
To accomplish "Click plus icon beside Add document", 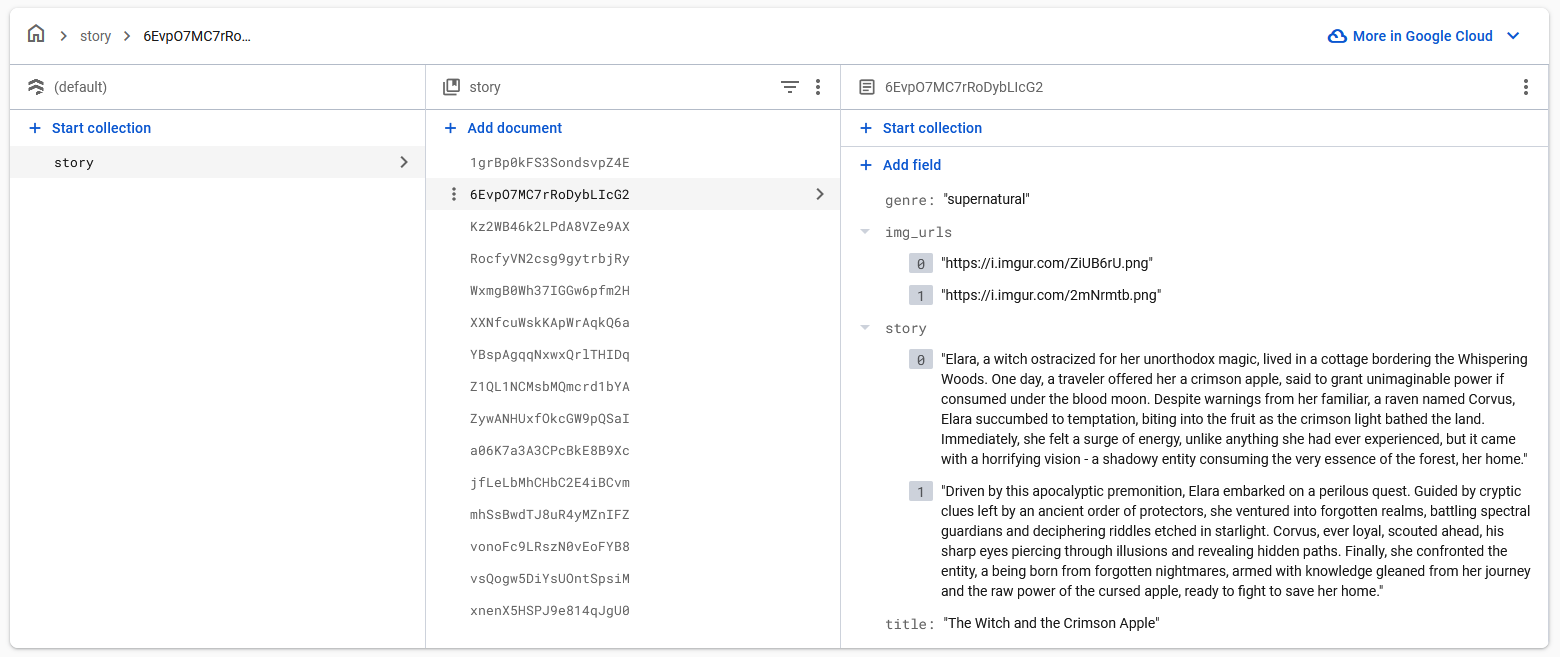I will [x=451, y=128].
